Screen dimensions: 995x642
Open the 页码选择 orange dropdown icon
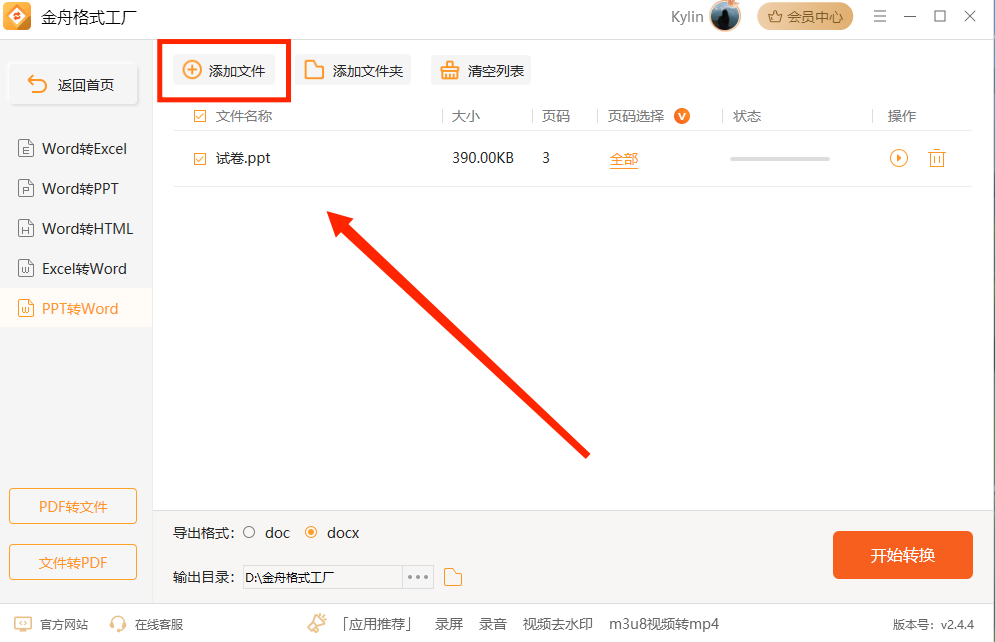(682, 116)
